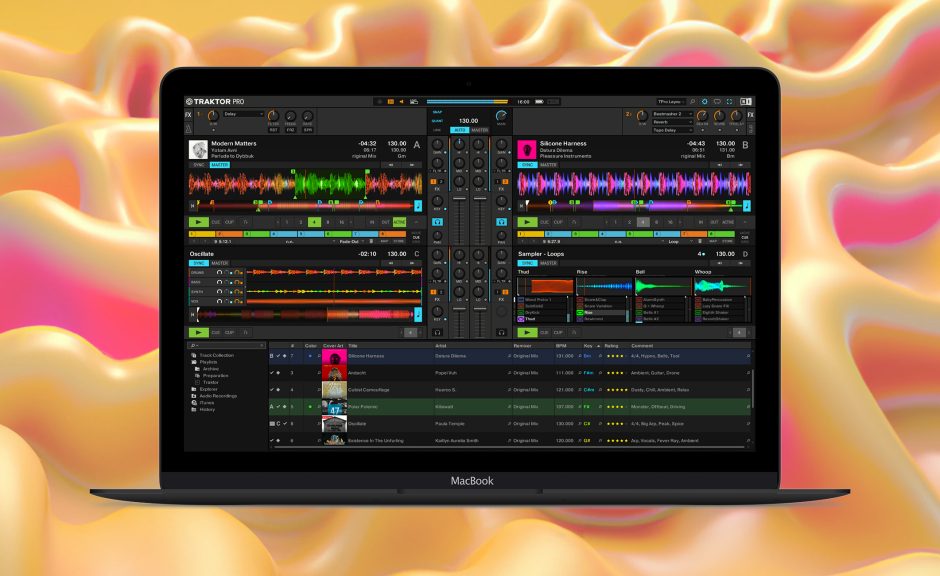
Task: Open the Track Collection folder in browser
Action: [216, 355]
